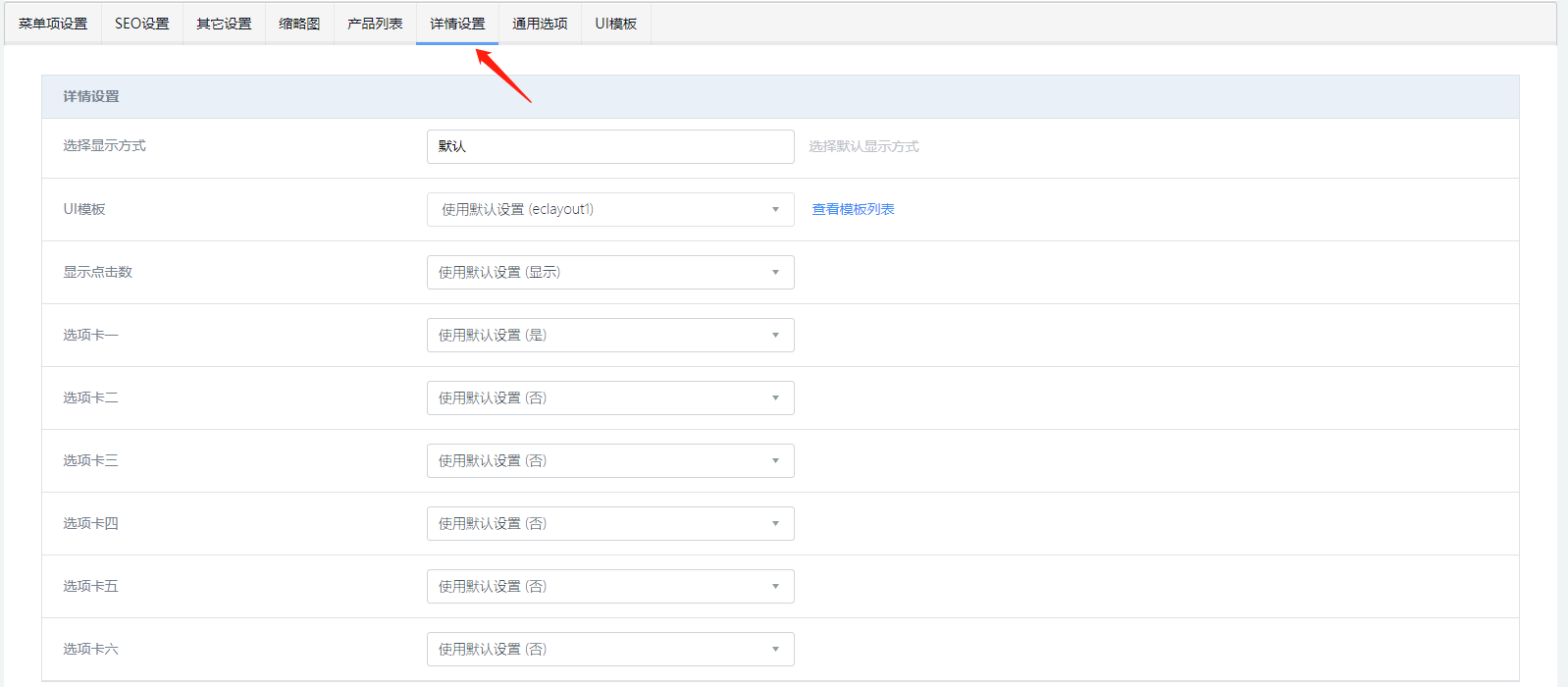Click the arrow icon of 选项卡六 select
1568x687 pixels.
click(775, 649)
